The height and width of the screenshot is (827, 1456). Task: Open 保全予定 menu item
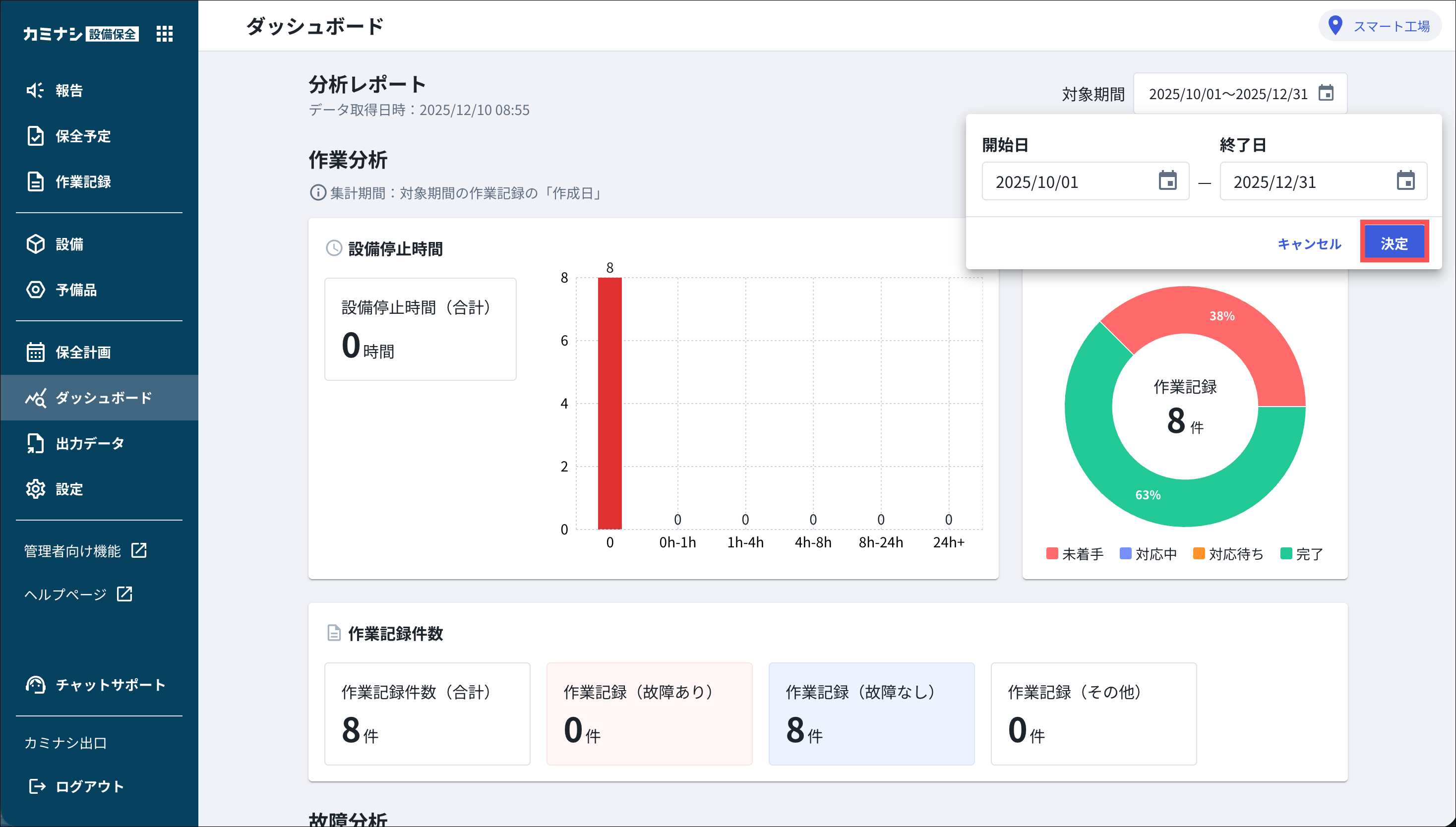point(82,136)
